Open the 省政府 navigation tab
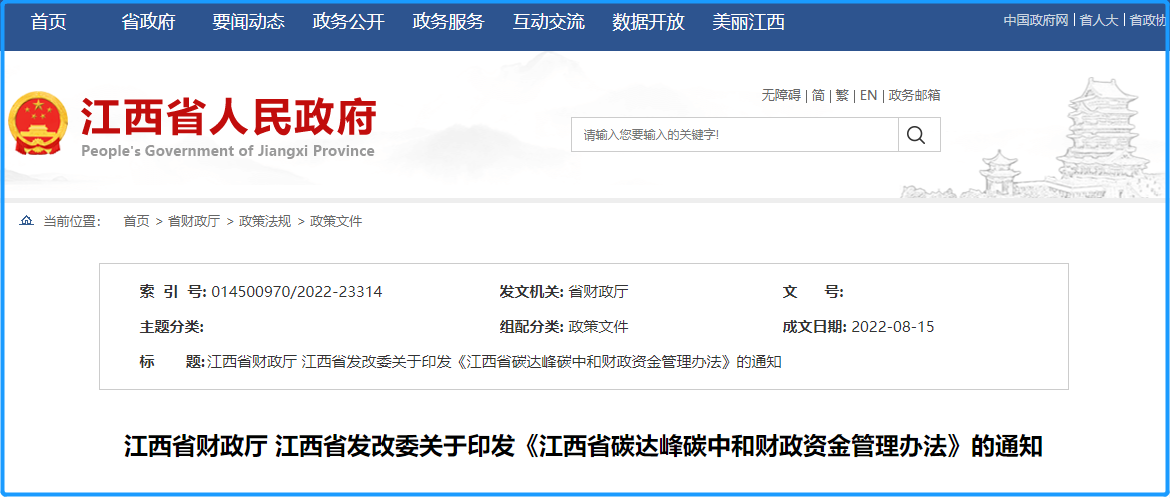The width and height of the screenshot is (1170, 498). click(x=148, y=22)
